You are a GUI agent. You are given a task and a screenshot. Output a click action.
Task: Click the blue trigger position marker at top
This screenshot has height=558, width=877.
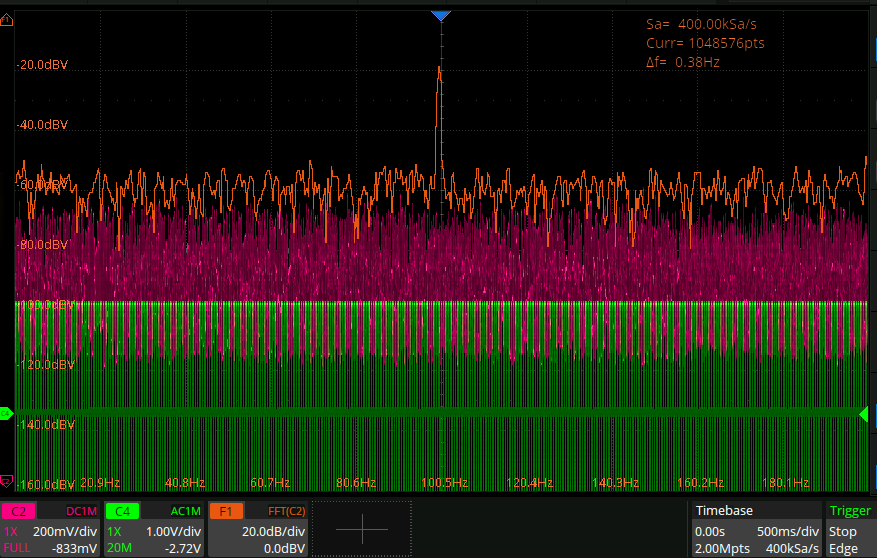click(441, 16)
